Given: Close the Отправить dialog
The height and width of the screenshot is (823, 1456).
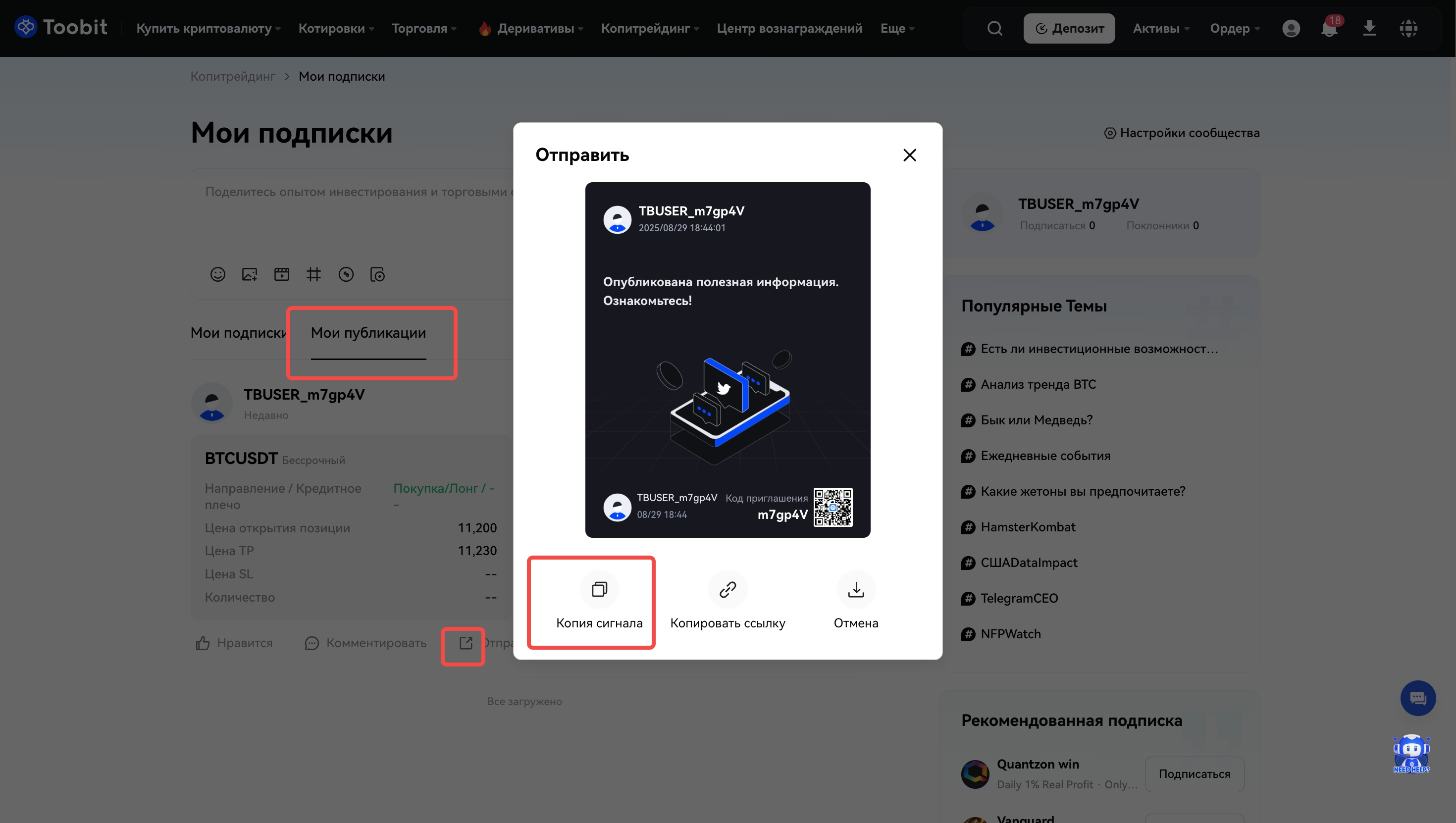Looking at the screenshot, I should click(909, 155).
